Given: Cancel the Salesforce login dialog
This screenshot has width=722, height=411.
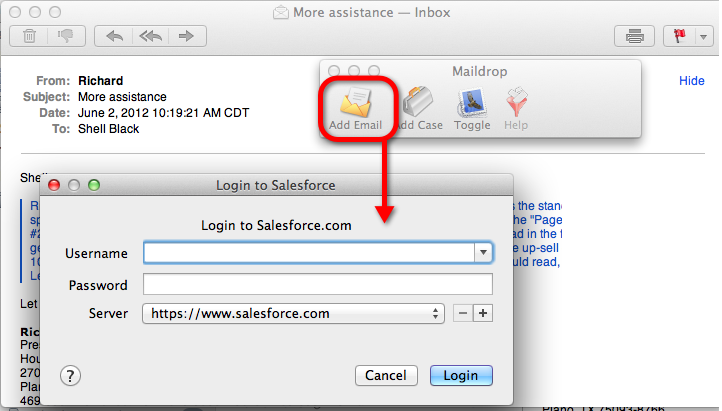Looking at the screenshot, I should pos(386,376).
